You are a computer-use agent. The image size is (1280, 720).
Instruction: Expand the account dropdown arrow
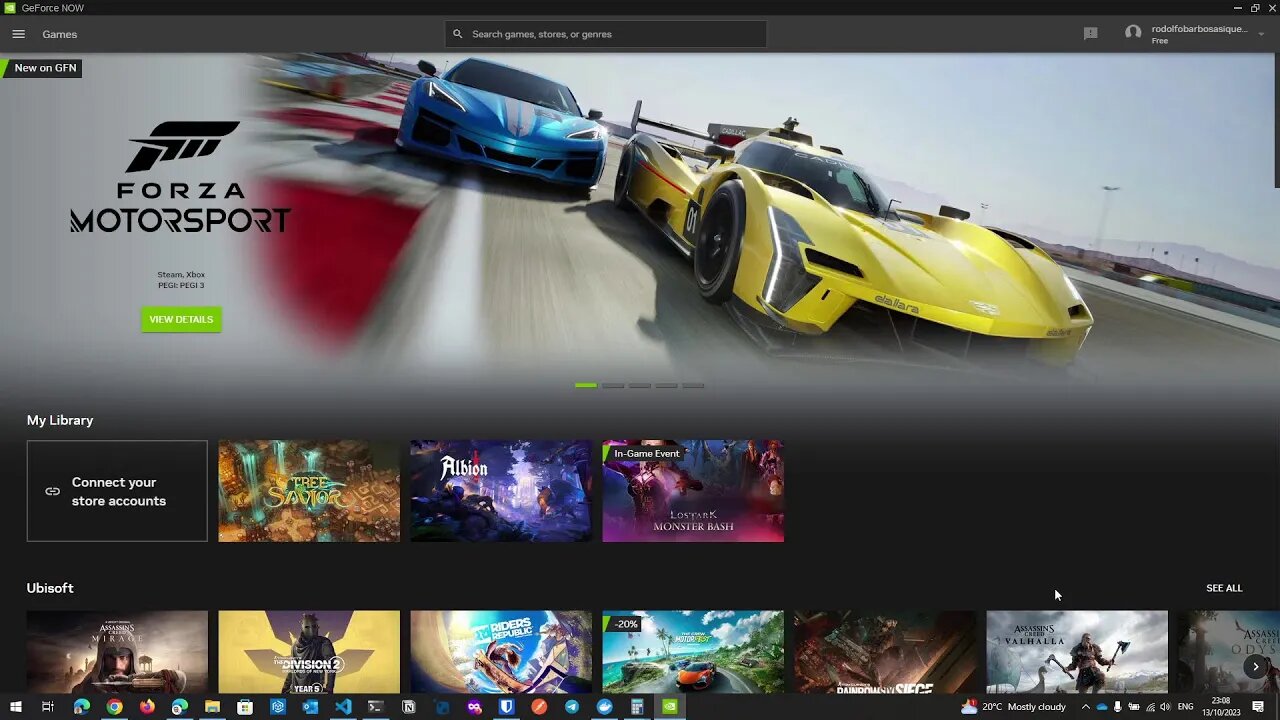coord(1261,34)
